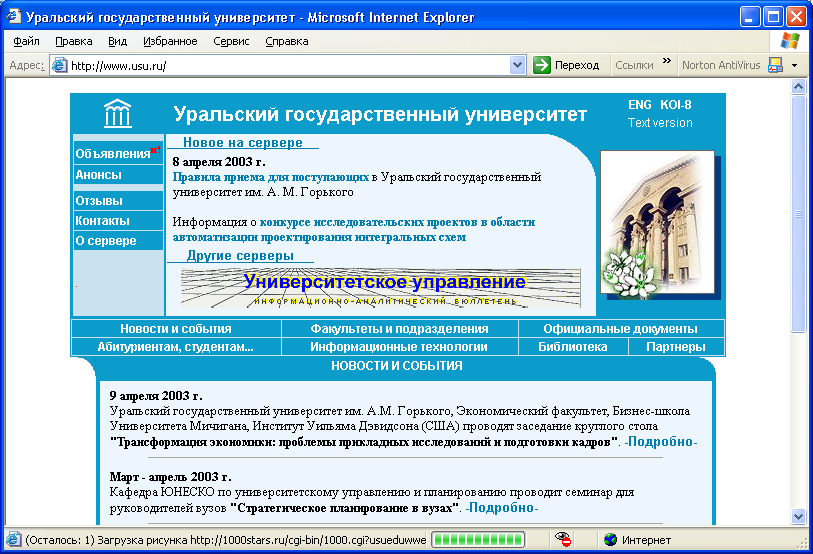Open the Правка menu

[x=74, y=41]
